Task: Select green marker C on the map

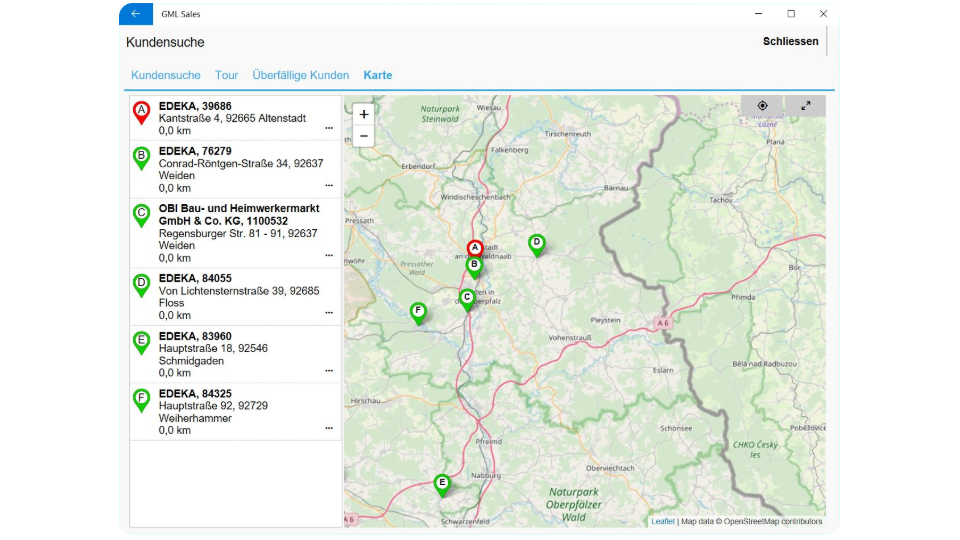Action: 467,300
